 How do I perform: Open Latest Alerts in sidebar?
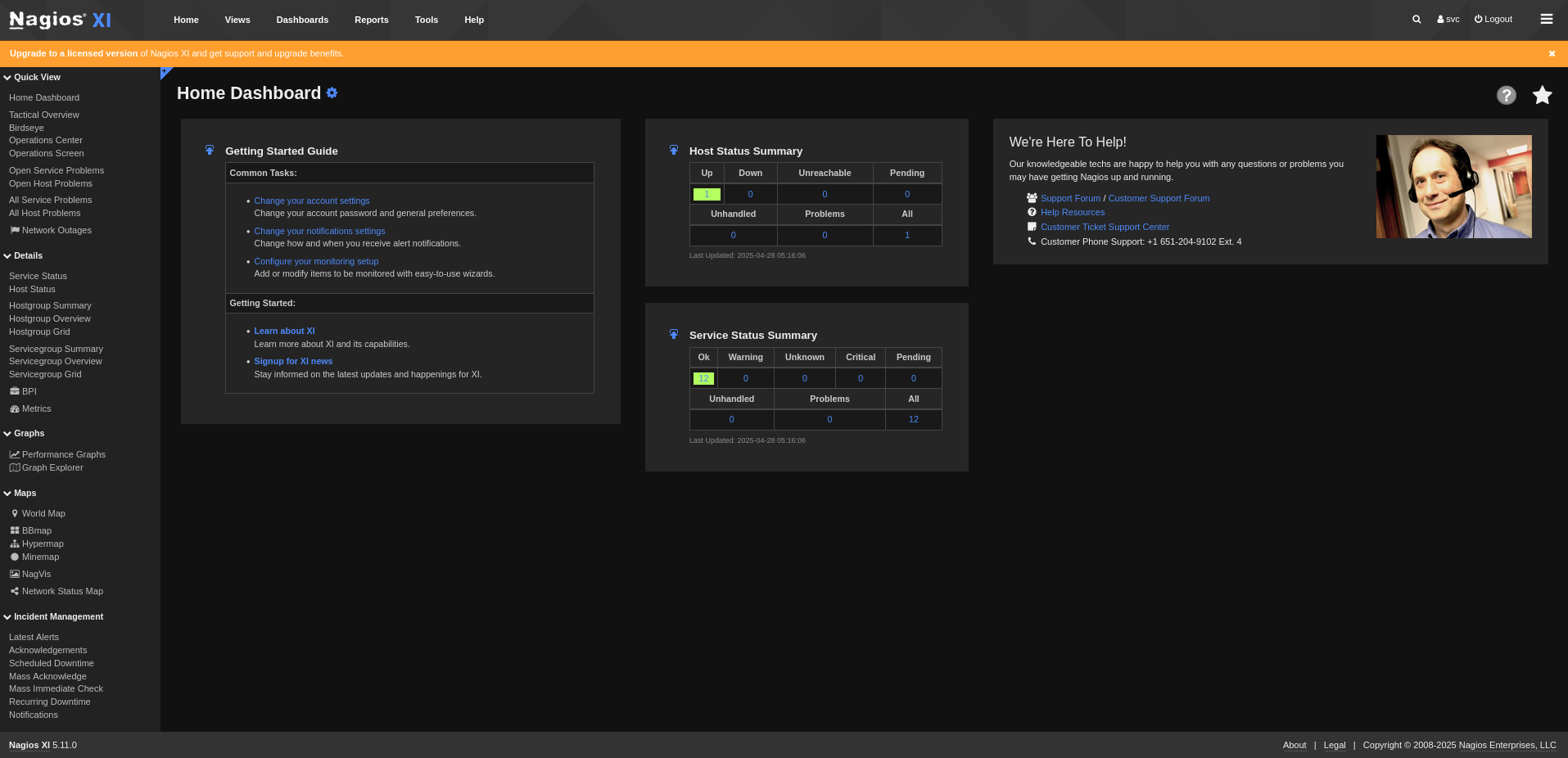[34, 637]
